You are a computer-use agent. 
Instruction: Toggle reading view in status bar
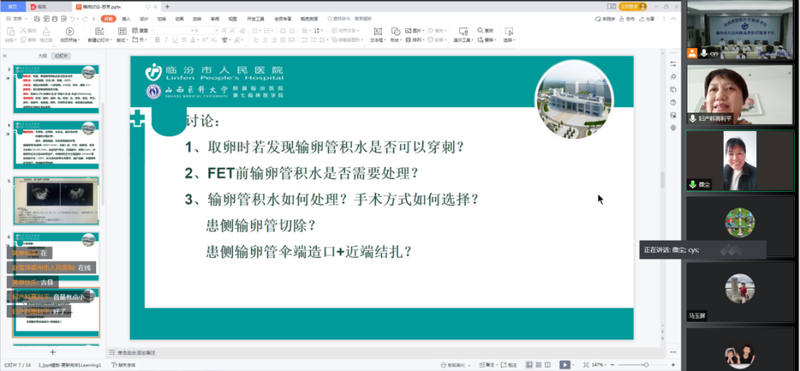tap(547, 365)
